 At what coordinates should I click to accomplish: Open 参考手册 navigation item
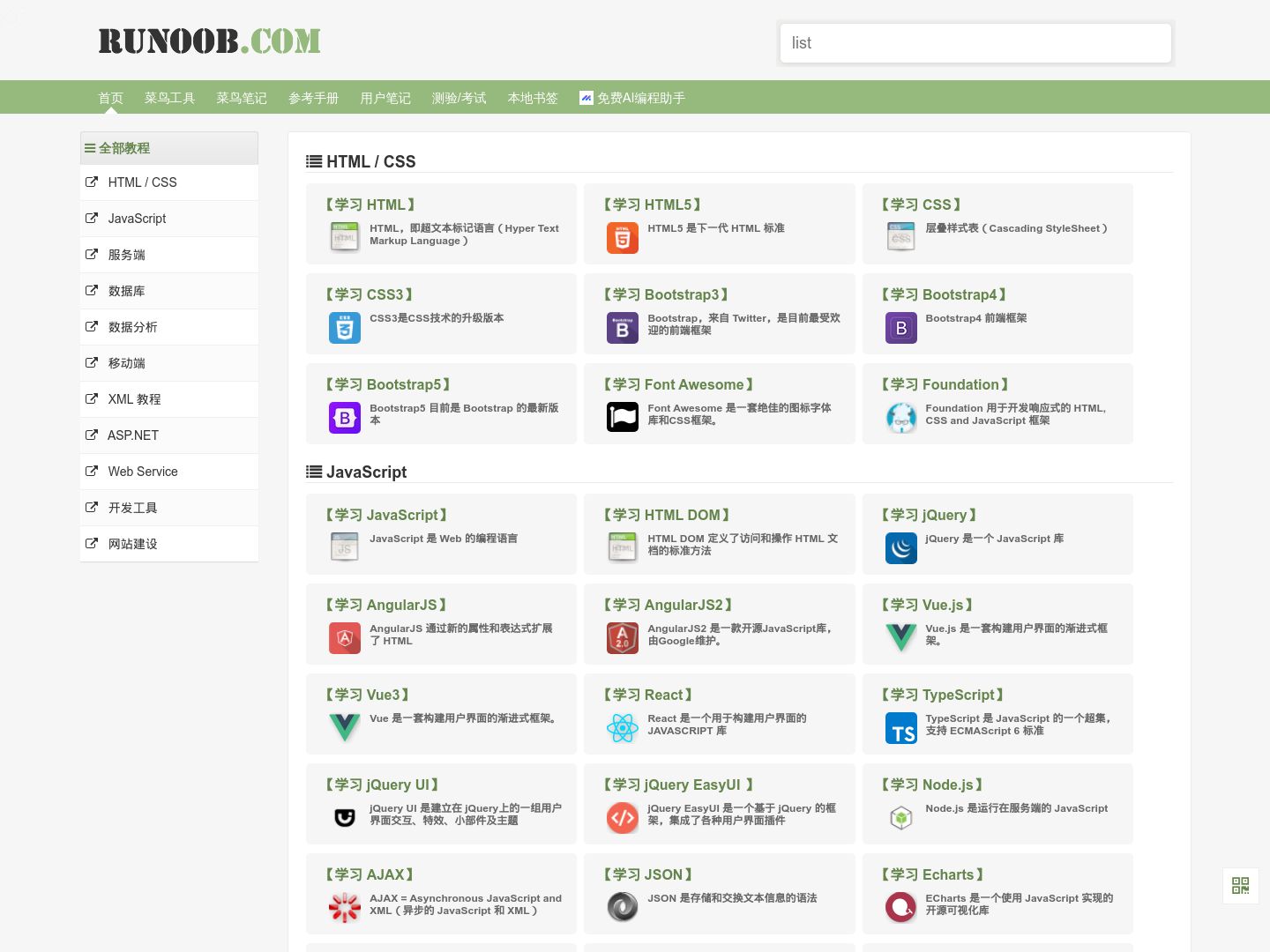coord(314,98)
